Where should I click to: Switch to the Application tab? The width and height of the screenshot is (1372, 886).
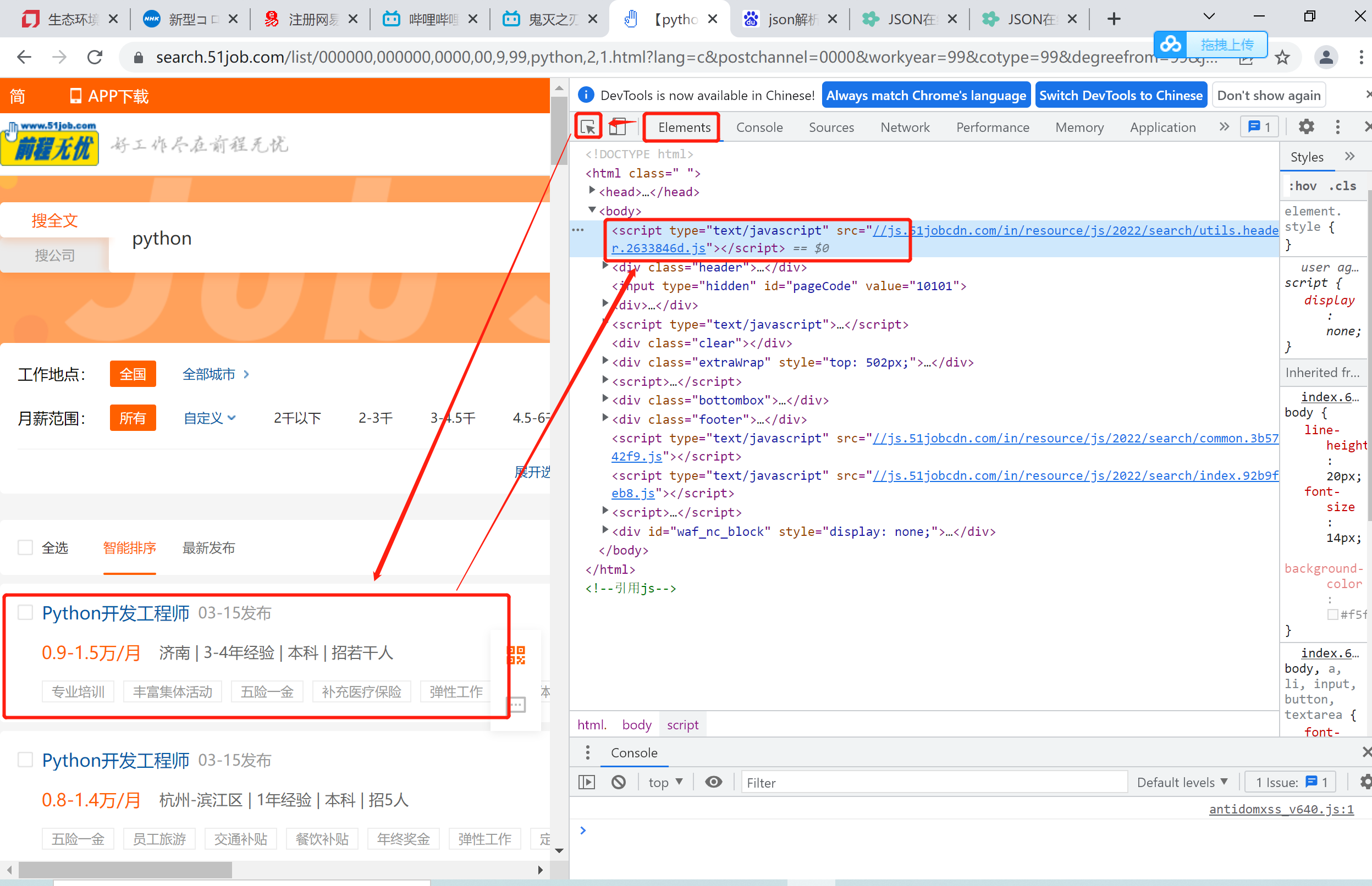(x=1162, y=127)
